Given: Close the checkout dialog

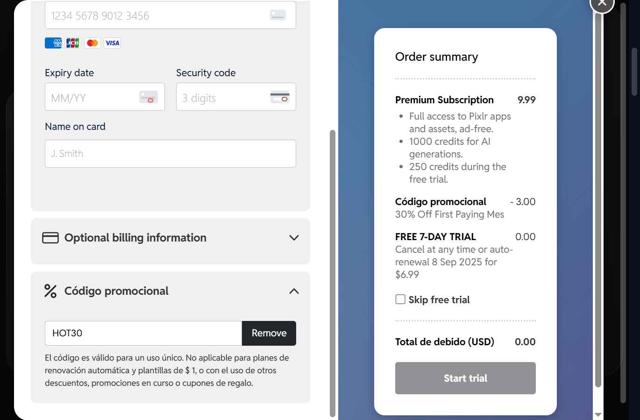Looking at the screenshot, I should tap(602, 3).
